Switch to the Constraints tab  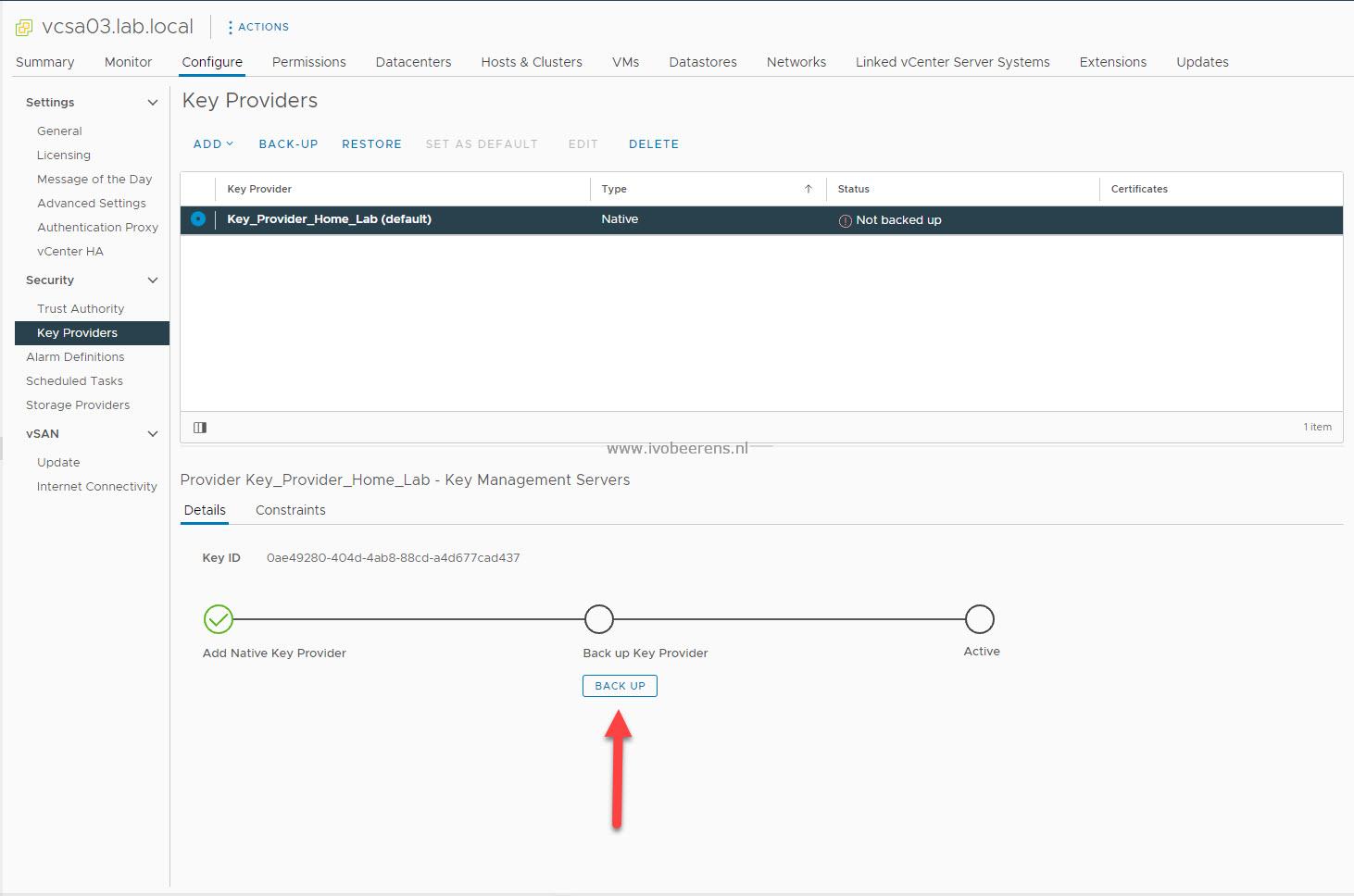[x=291, y=510]
